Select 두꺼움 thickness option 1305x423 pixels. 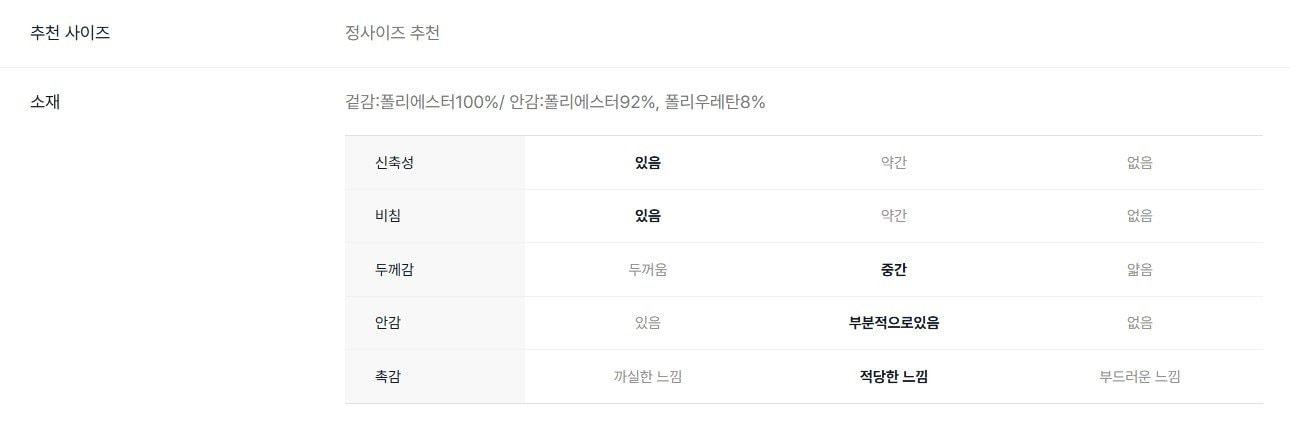647,270
